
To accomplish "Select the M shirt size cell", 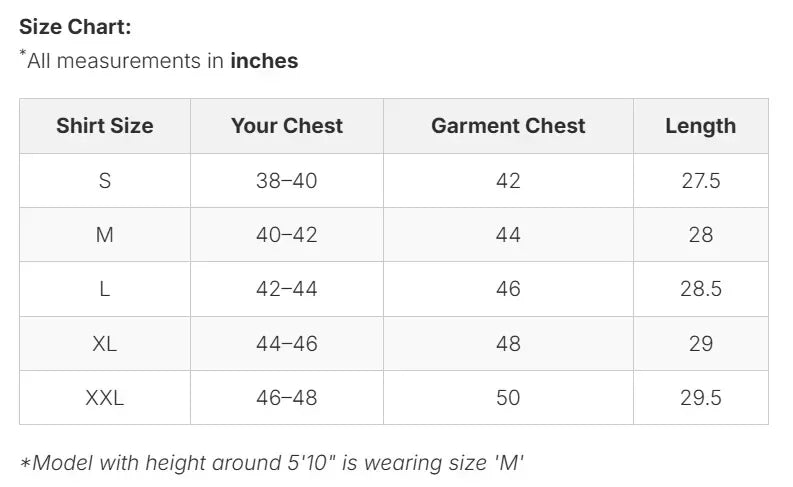I will (105, 235).
